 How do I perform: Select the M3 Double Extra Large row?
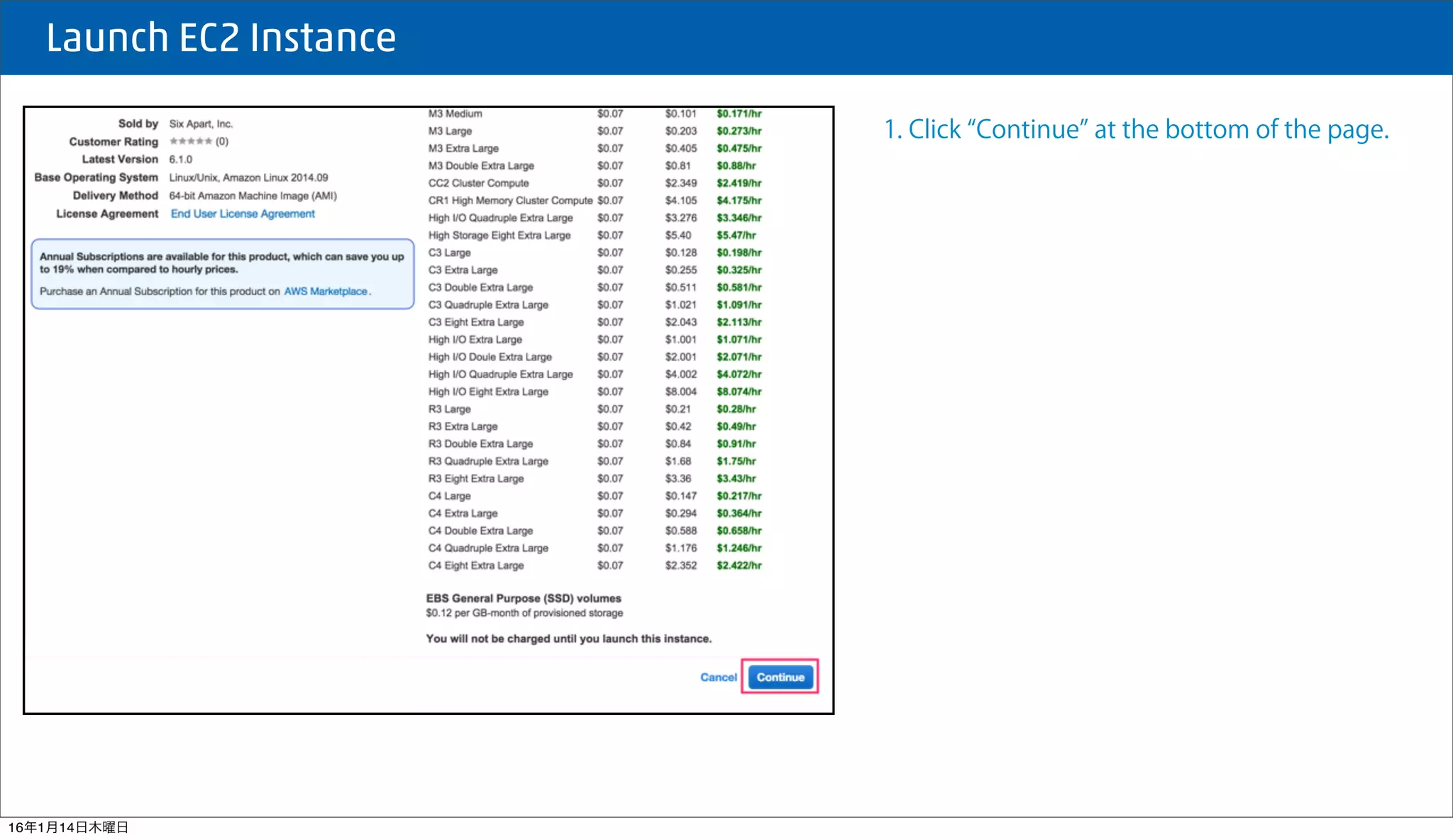595,166
